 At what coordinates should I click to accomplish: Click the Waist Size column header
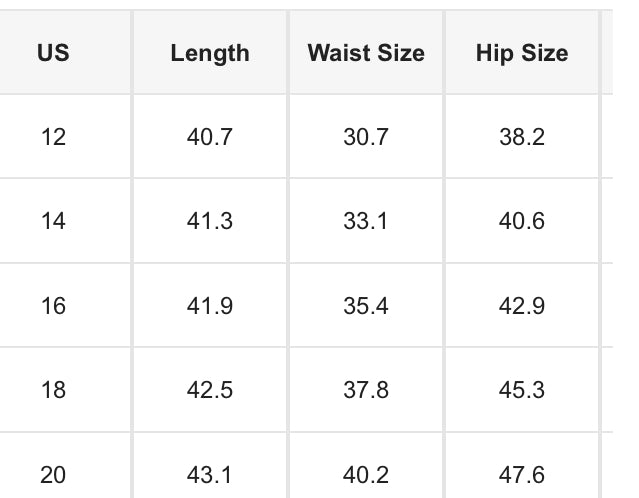pos(366,53)
